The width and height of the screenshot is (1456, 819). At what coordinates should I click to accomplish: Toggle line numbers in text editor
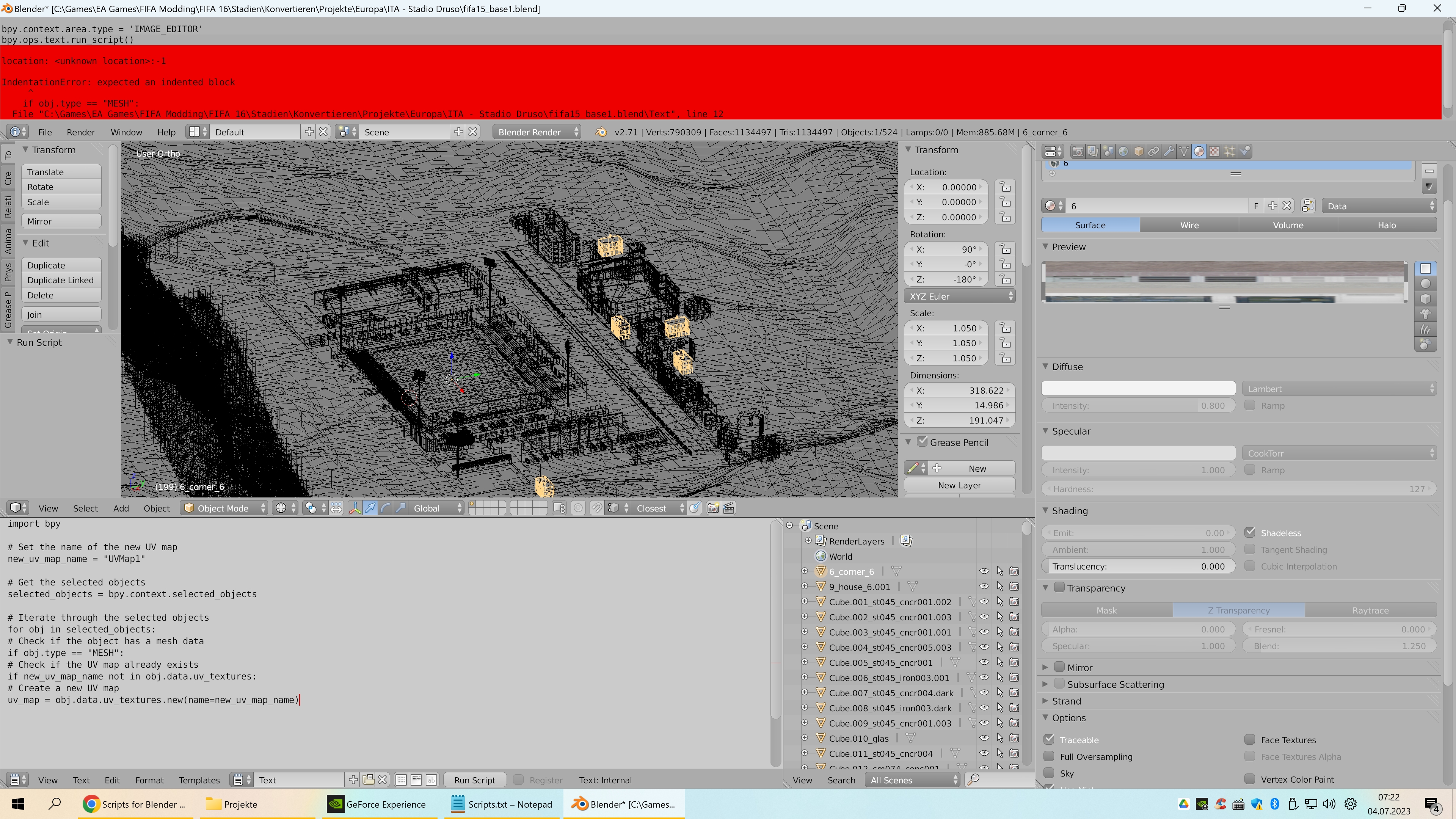tap(401, 780)
